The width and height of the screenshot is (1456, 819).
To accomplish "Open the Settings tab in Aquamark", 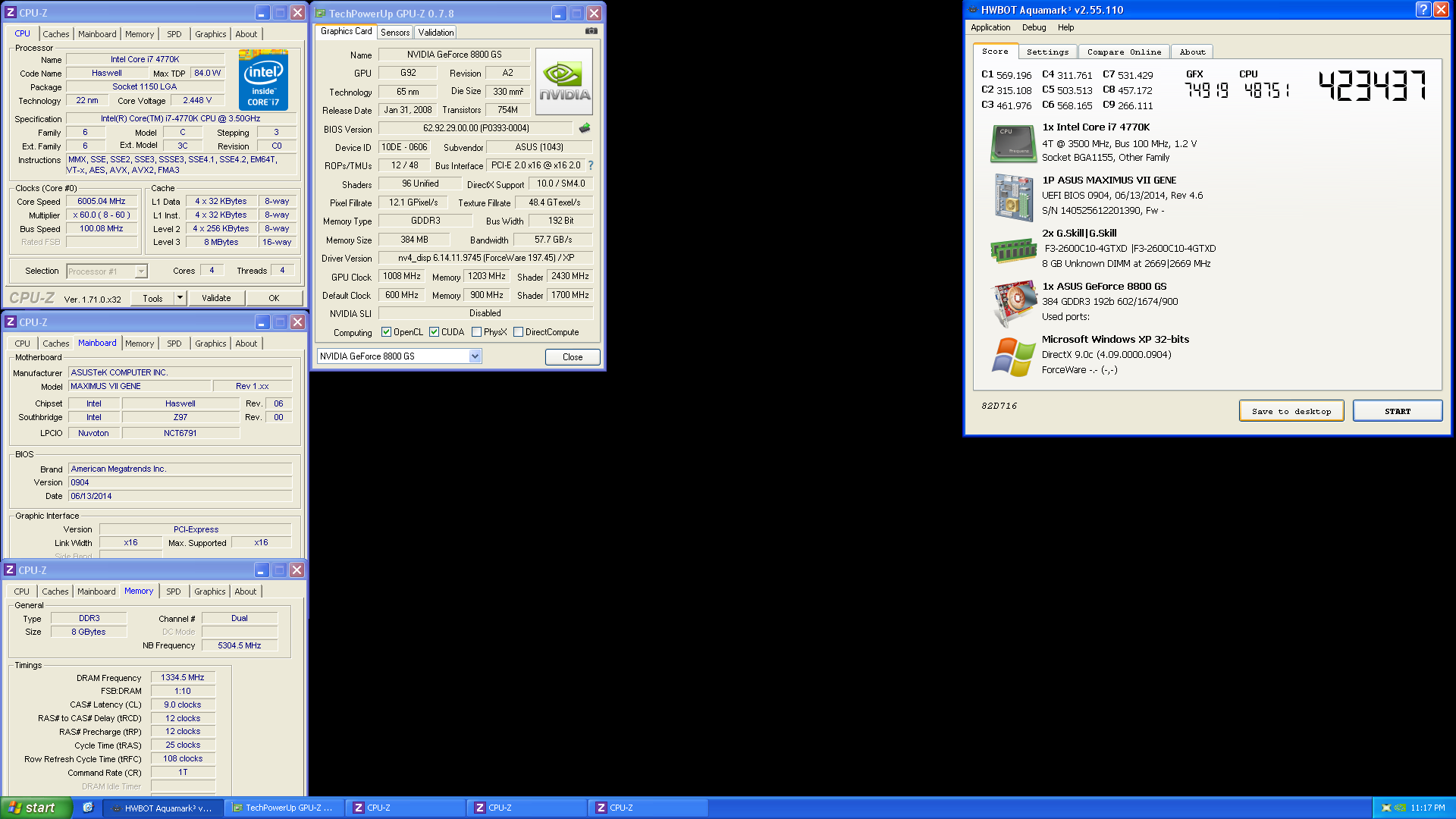I will (1047, 52).
